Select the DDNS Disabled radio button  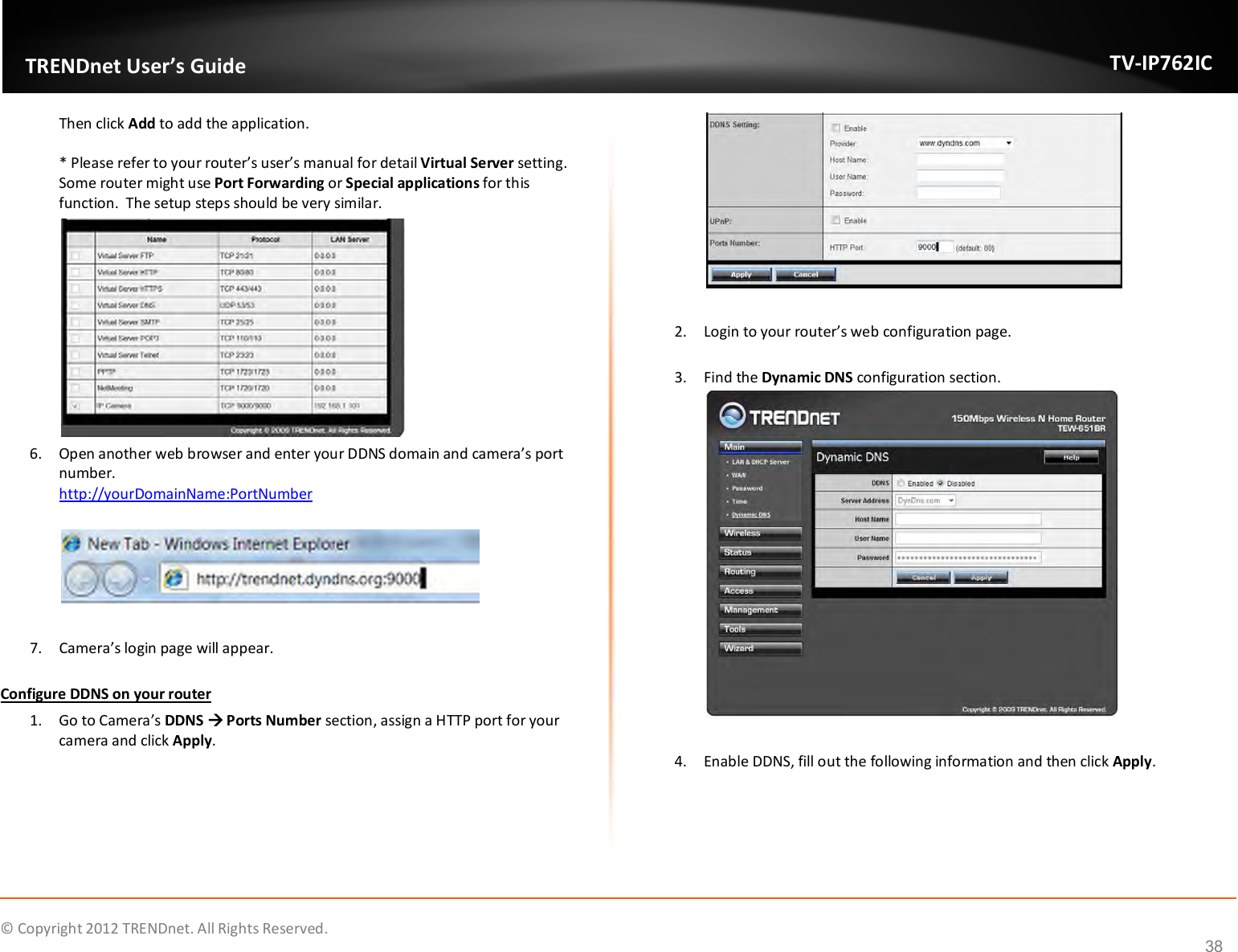pyautogui.click(x=941, y=483)
